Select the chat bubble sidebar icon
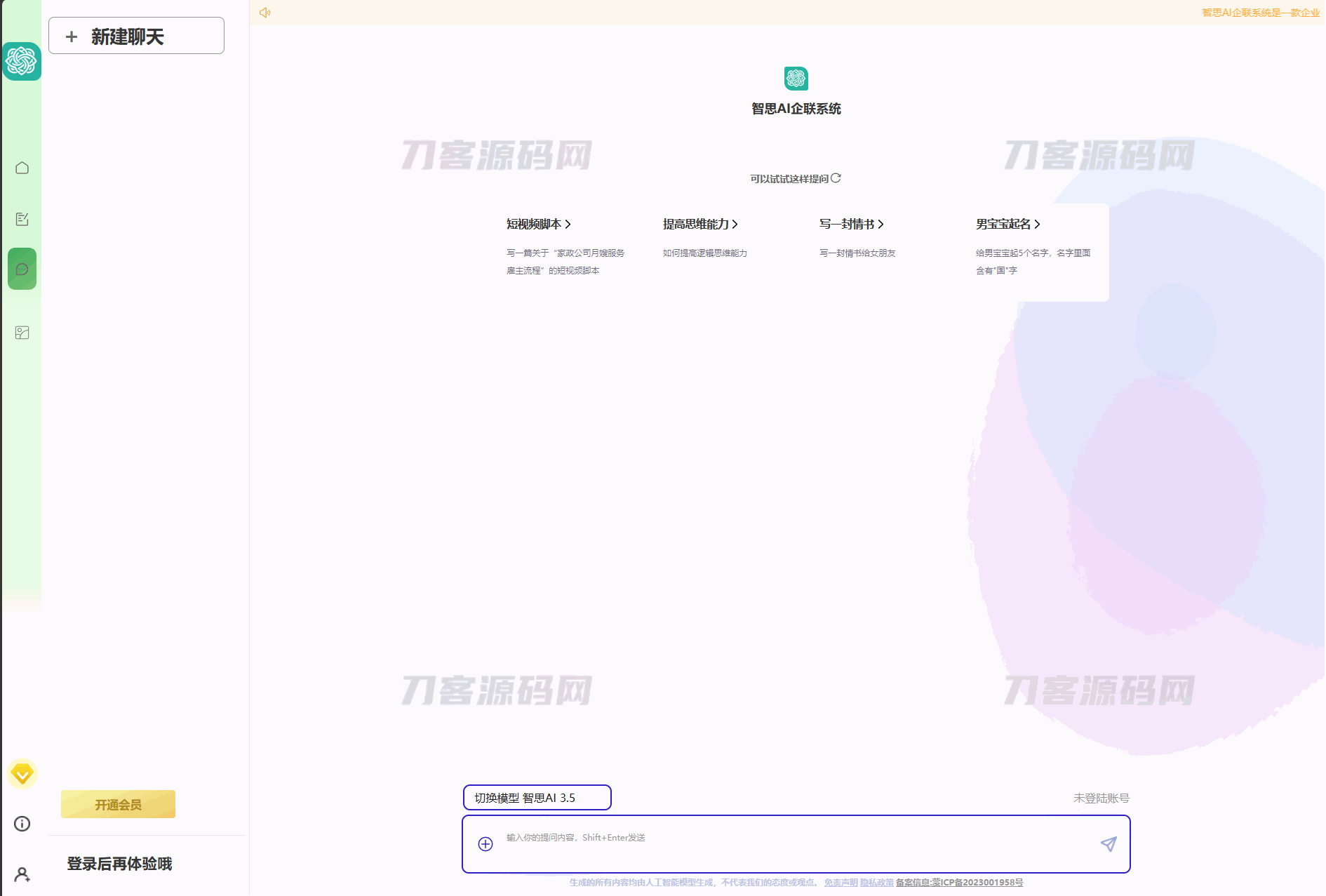Screen dimensions: 1326x896 click(x=22, y=269)
